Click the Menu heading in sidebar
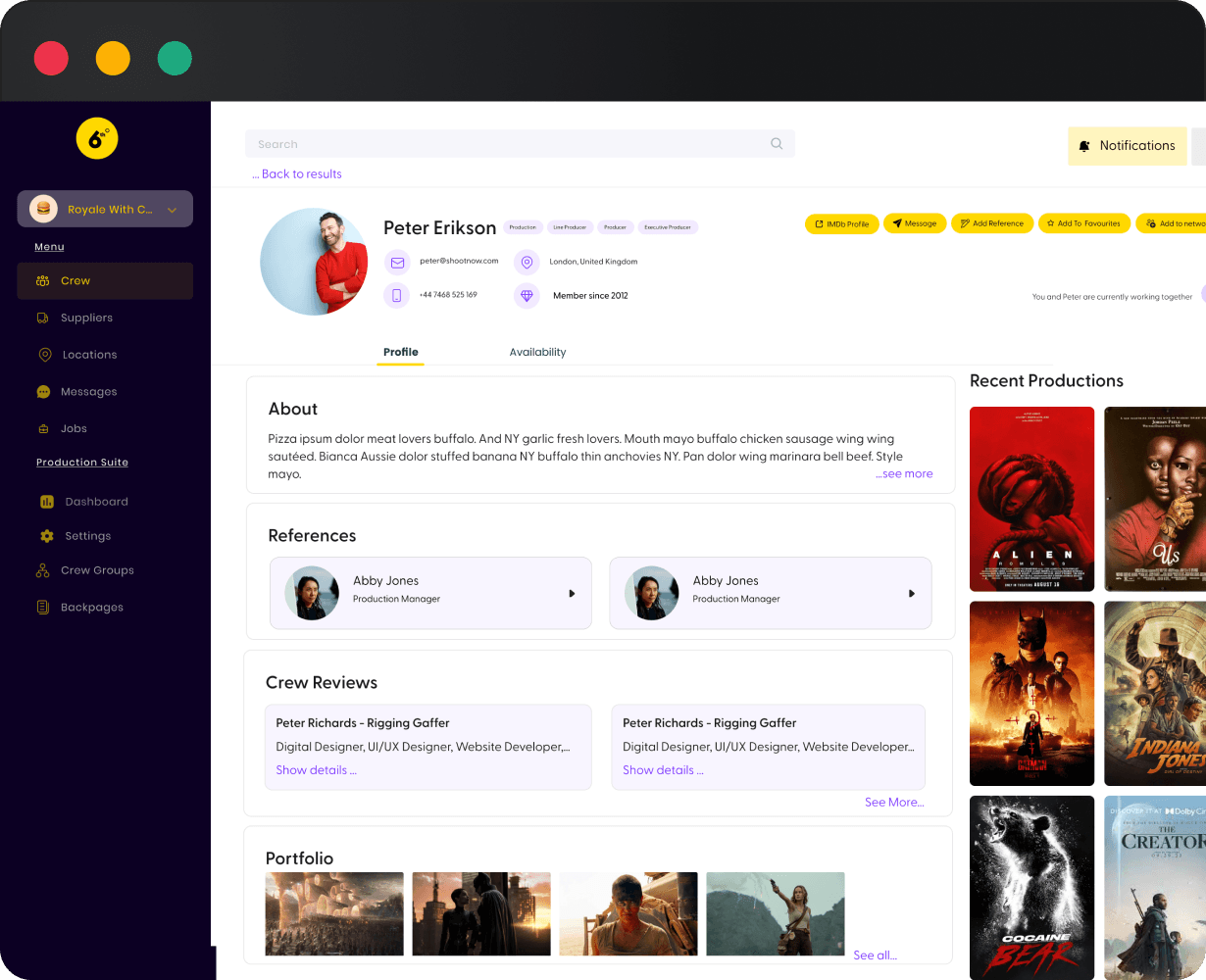The height and width of the screenshot is (980, 1206). tap(49, 247)
